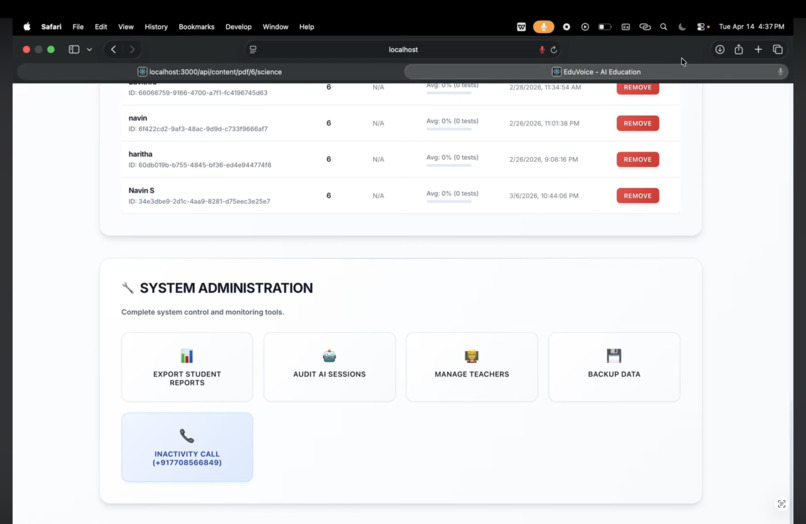Open the Help menu
This screenshot has width=806, height=524.
307,27
